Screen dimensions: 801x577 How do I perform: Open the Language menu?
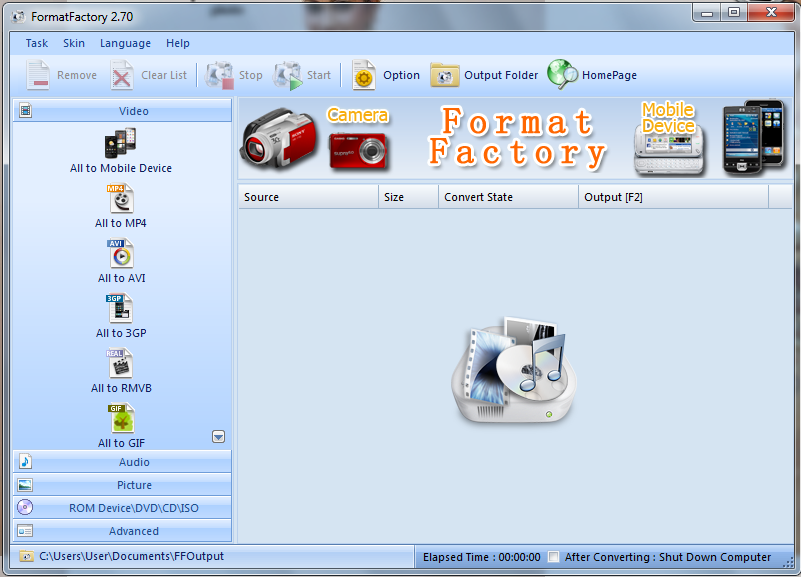[x=125, y=43]
